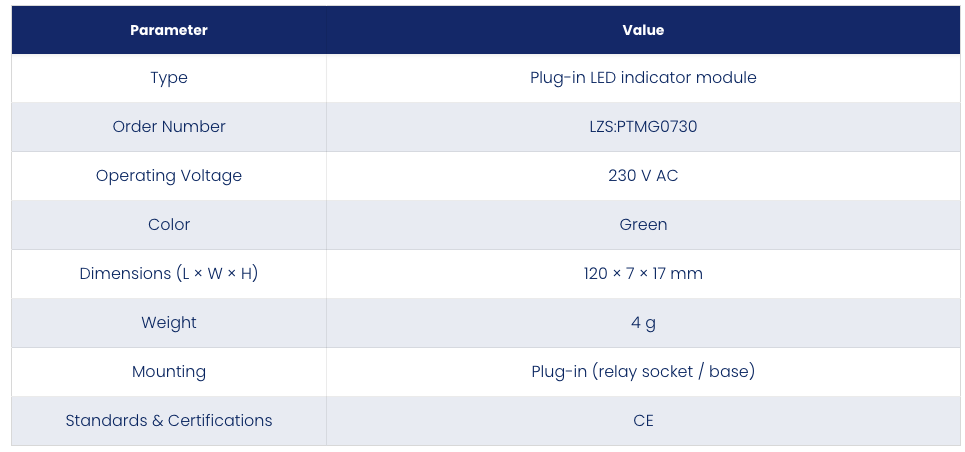
Task: Select the Operating Voltage label
Action: pos(169,176)
